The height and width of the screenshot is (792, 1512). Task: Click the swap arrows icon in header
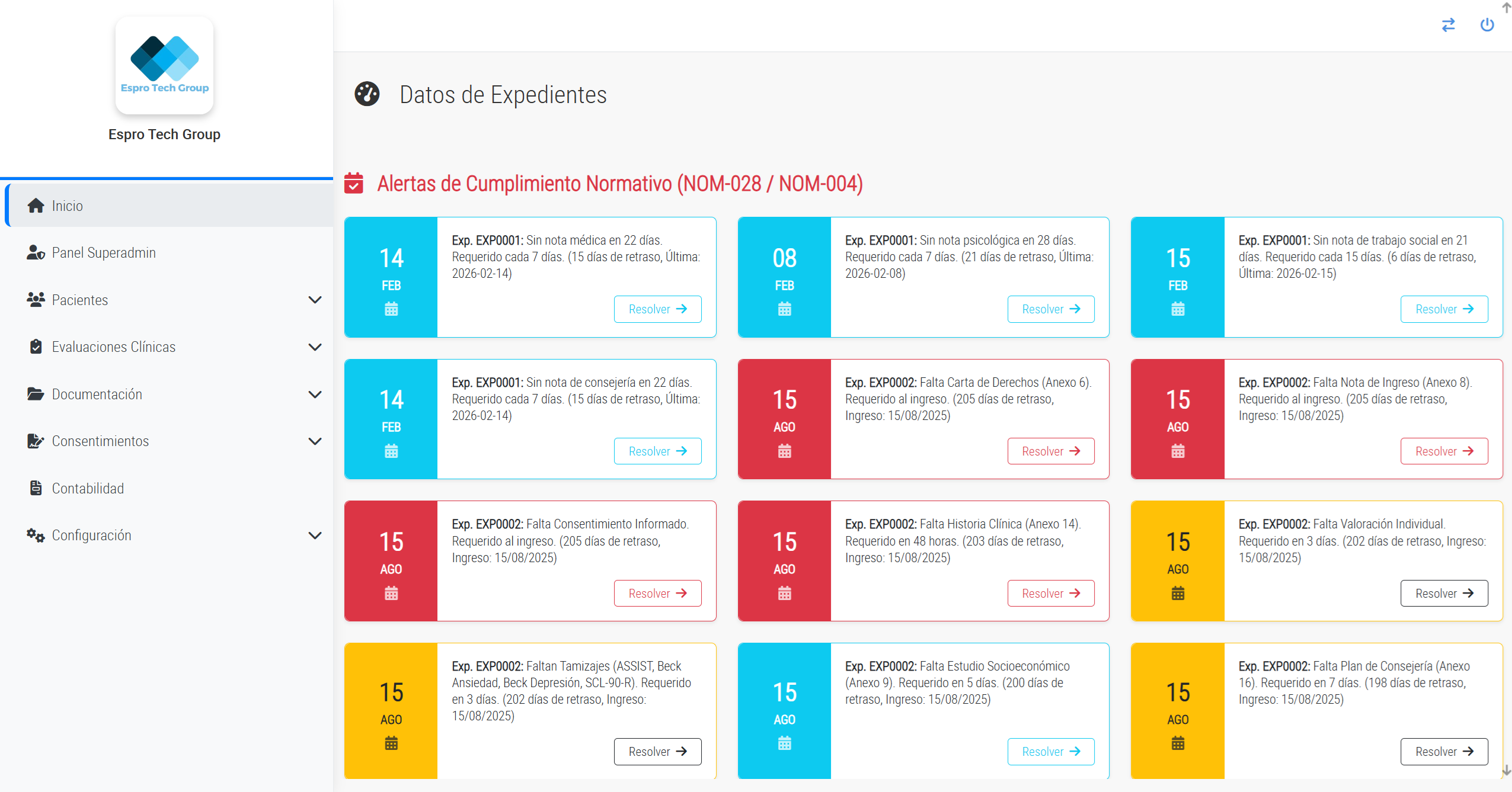1448,25
